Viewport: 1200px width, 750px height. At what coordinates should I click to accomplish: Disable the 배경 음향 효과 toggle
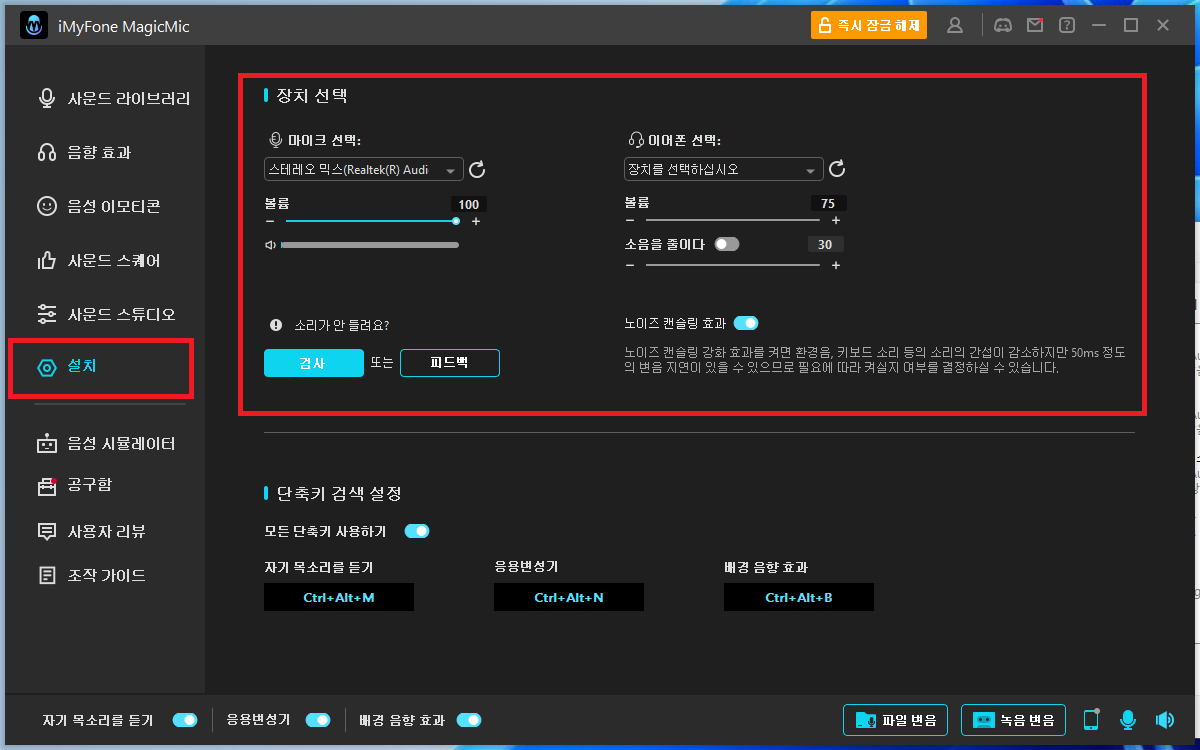tap(469, 719)
